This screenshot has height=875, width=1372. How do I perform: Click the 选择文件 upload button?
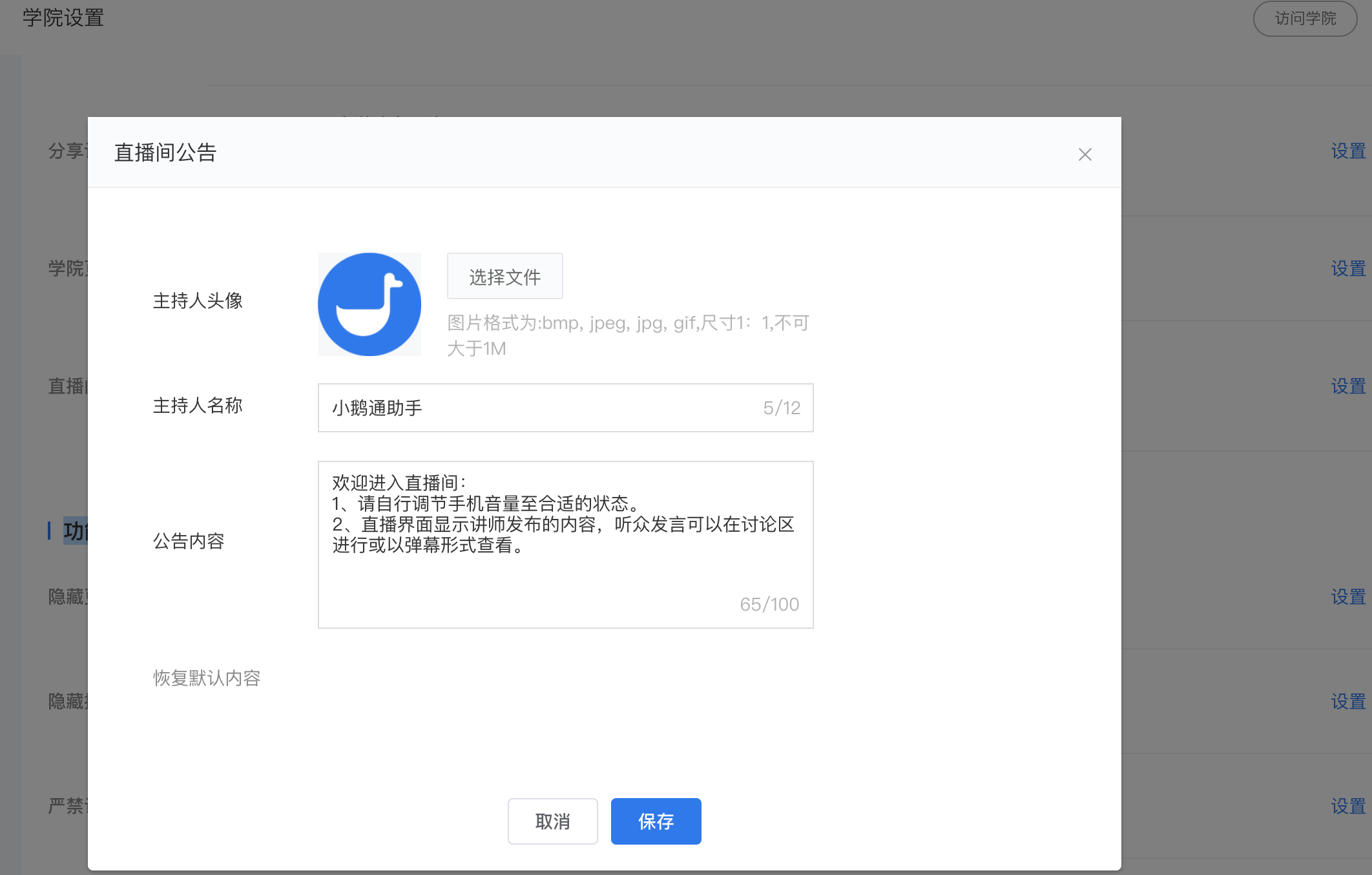pyautogui.click(x=504, y=277)
